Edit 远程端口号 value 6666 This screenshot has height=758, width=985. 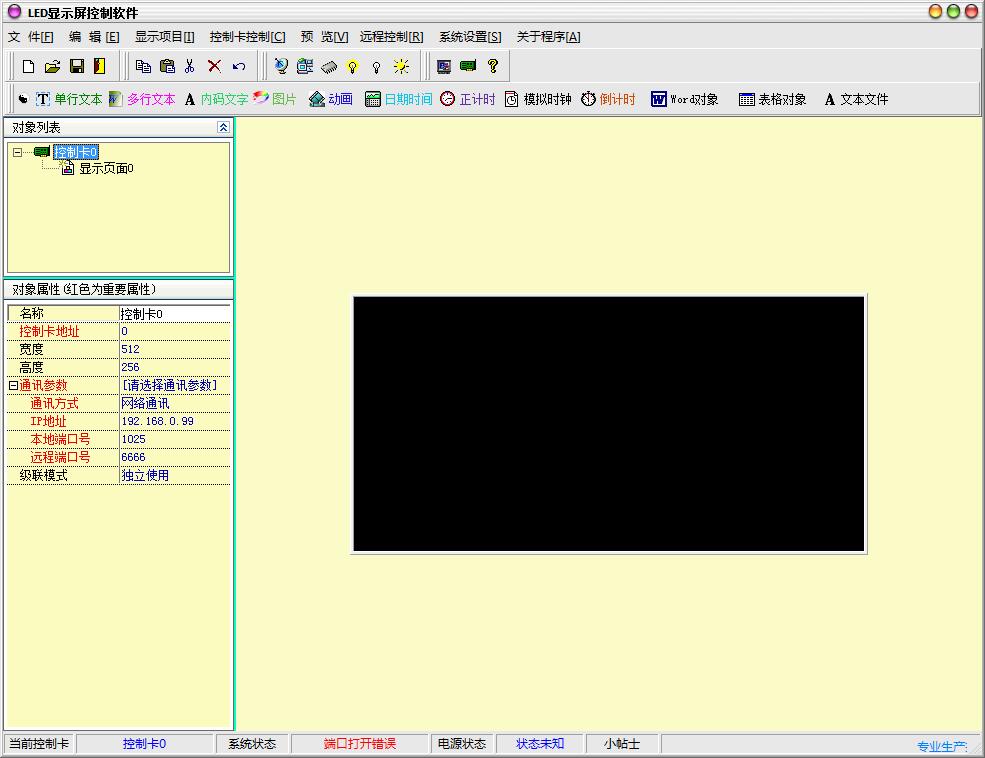175,457
